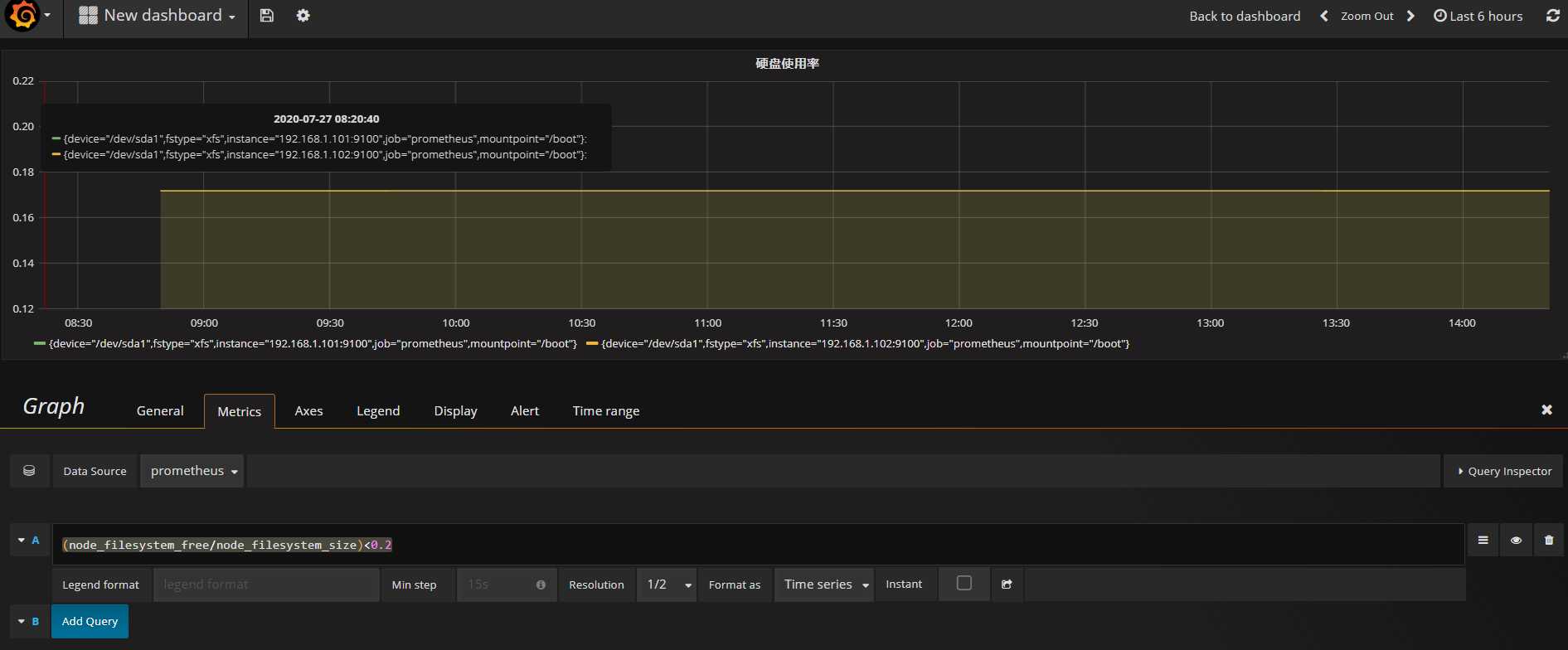The height and width of the screenshot is (650, 1568).
Task: Open dashboard settings gear icon
Action: coord(303,16)
